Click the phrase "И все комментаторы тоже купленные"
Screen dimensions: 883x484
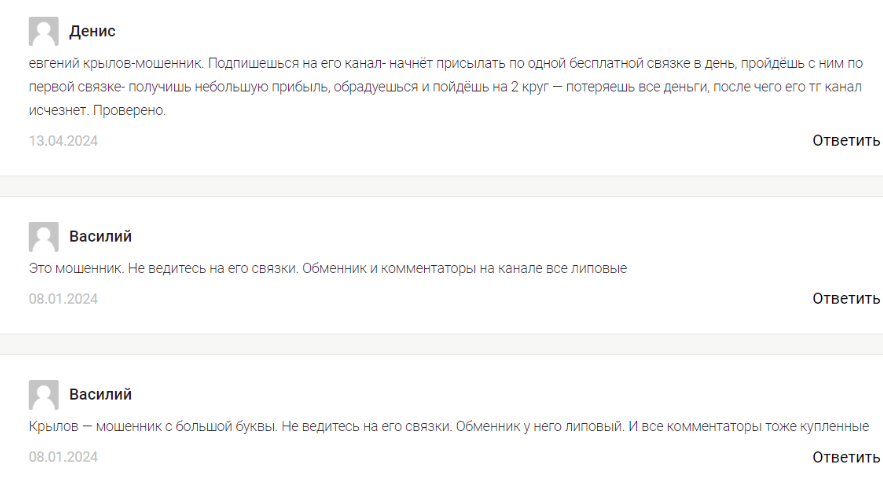[748, 426]
